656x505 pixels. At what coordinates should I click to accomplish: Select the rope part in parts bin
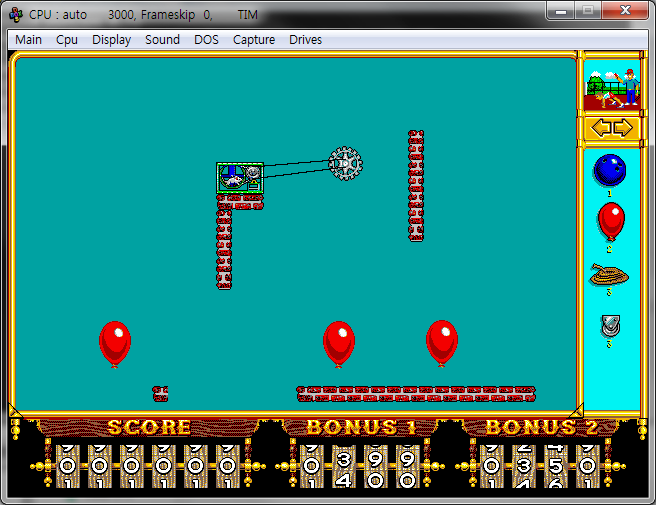point(609,274)
